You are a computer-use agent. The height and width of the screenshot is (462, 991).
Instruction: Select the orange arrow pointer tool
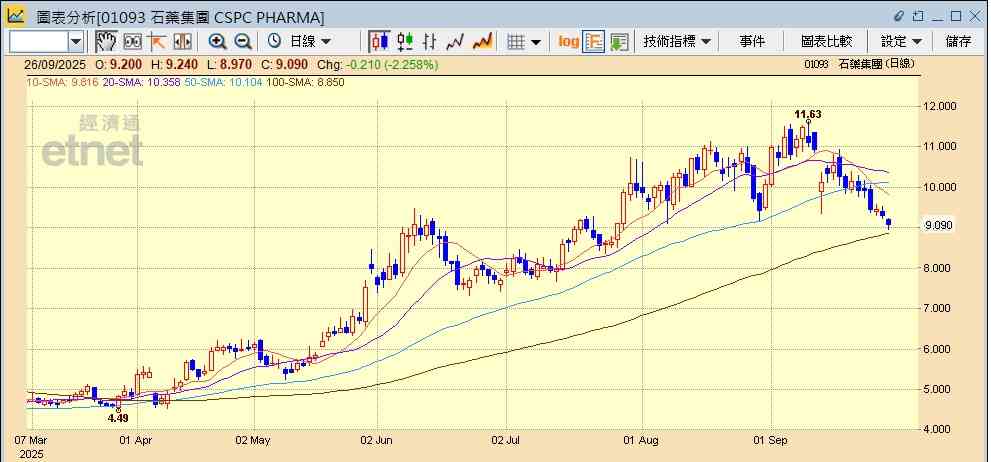coord(157,42)
